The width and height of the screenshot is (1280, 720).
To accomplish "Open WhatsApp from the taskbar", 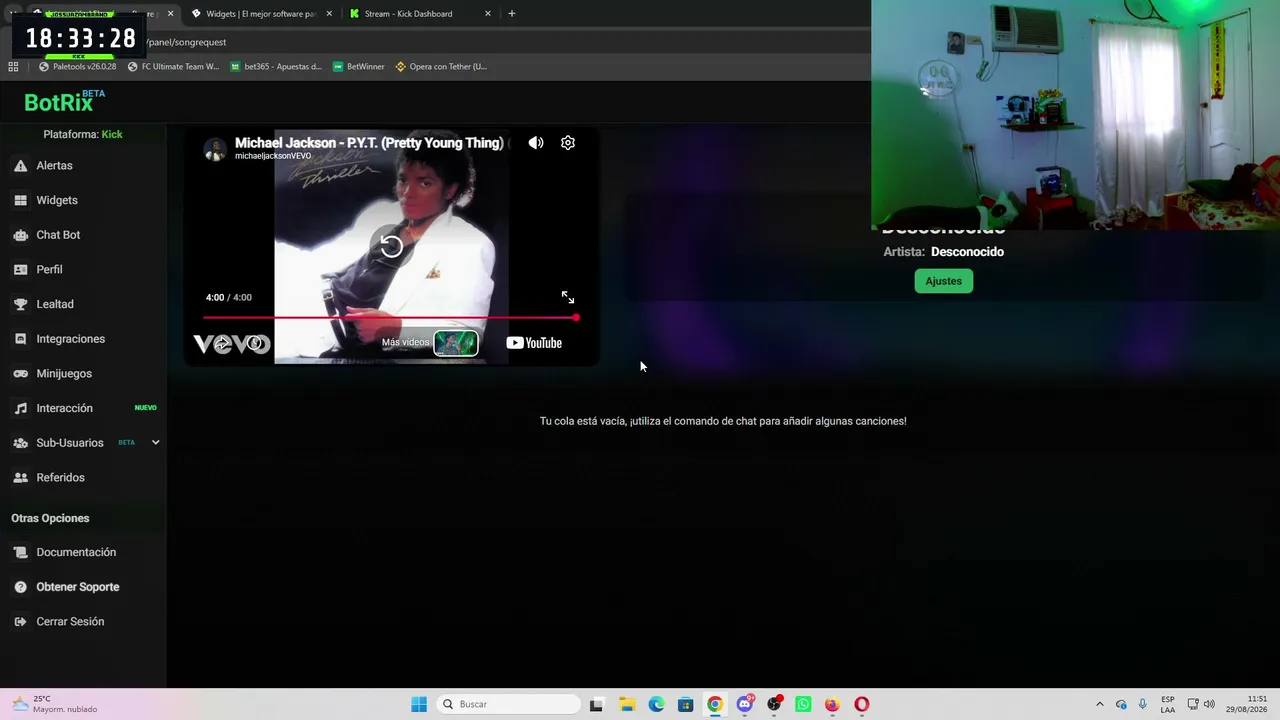I will point(803,704).
